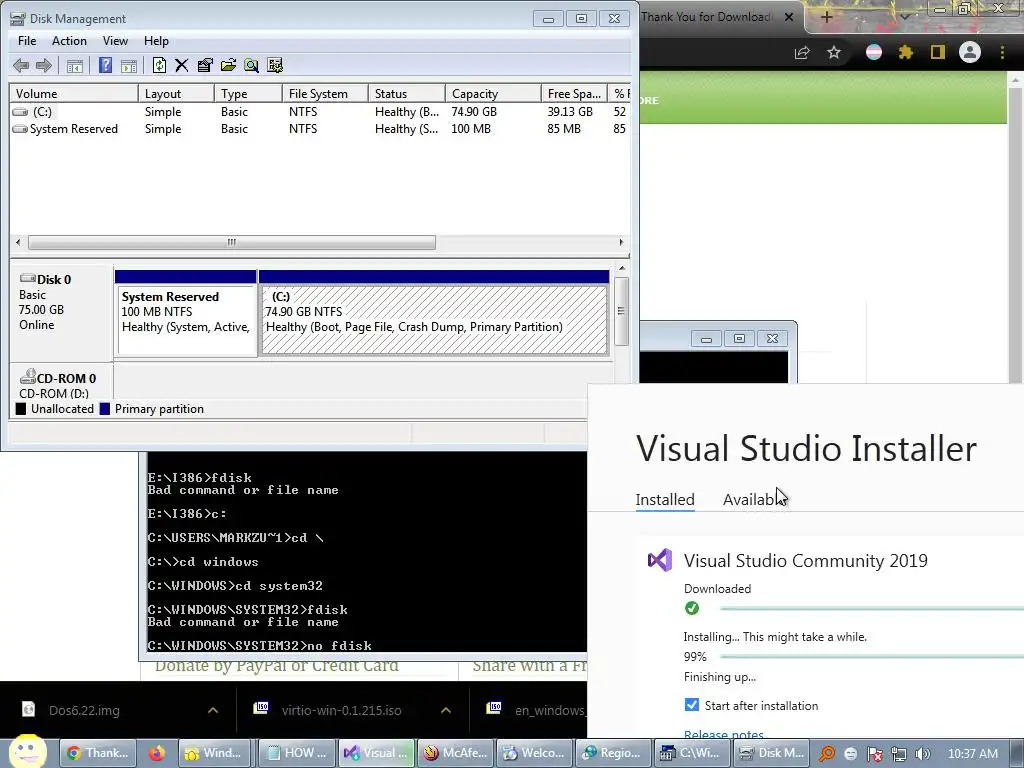Screen dimensions: 1024x768
Task: Click the installation 99% progress bar
Action: pos(871,656)
